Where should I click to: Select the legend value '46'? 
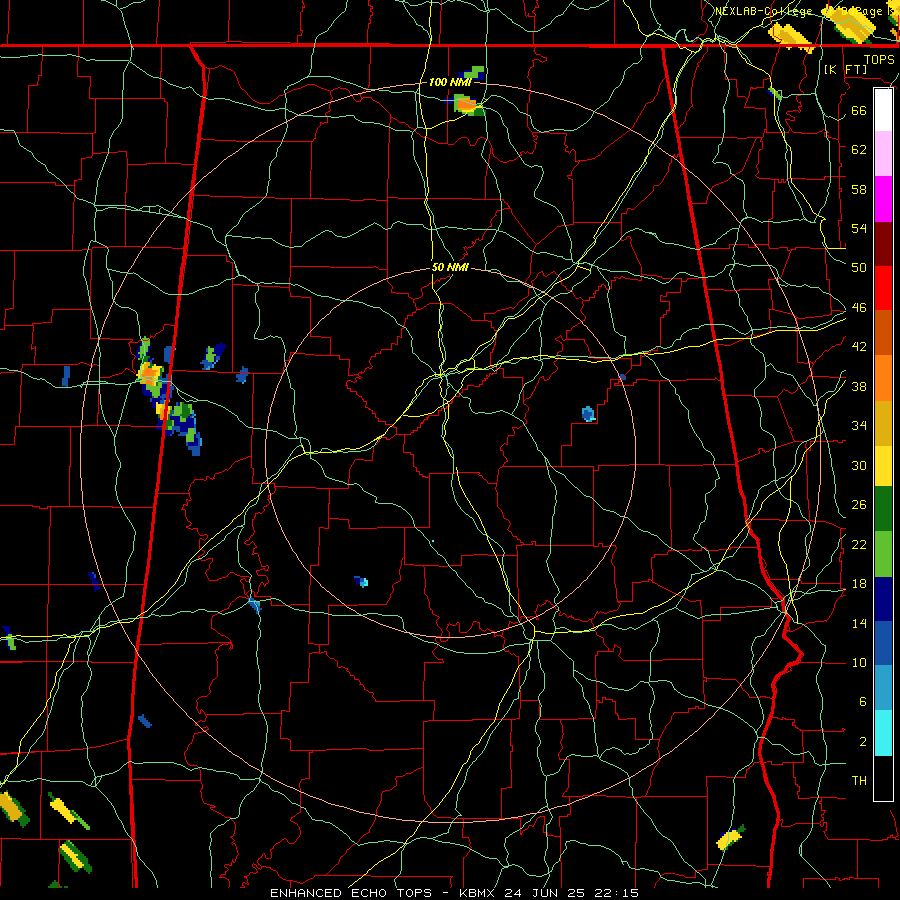click(x=859, y=307)
